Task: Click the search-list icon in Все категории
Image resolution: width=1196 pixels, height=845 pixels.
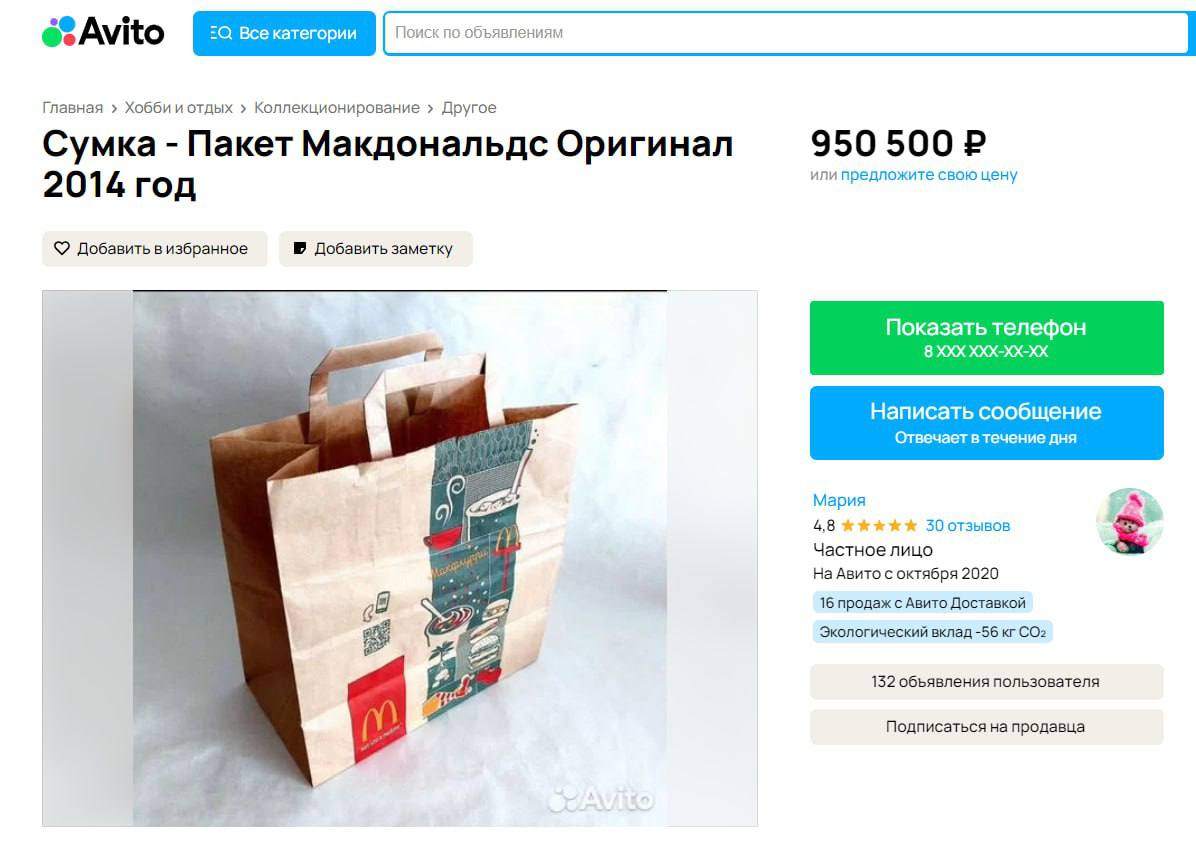Action: (x=220, y=34)
